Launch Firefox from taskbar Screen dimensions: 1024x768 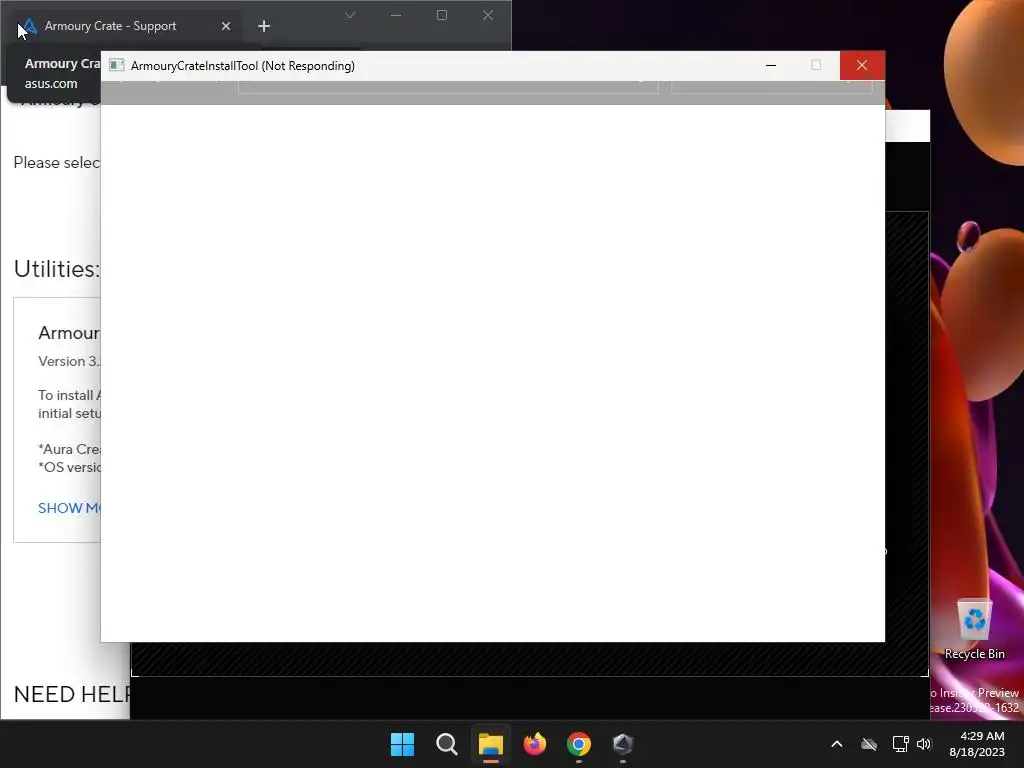coord(535,744)
